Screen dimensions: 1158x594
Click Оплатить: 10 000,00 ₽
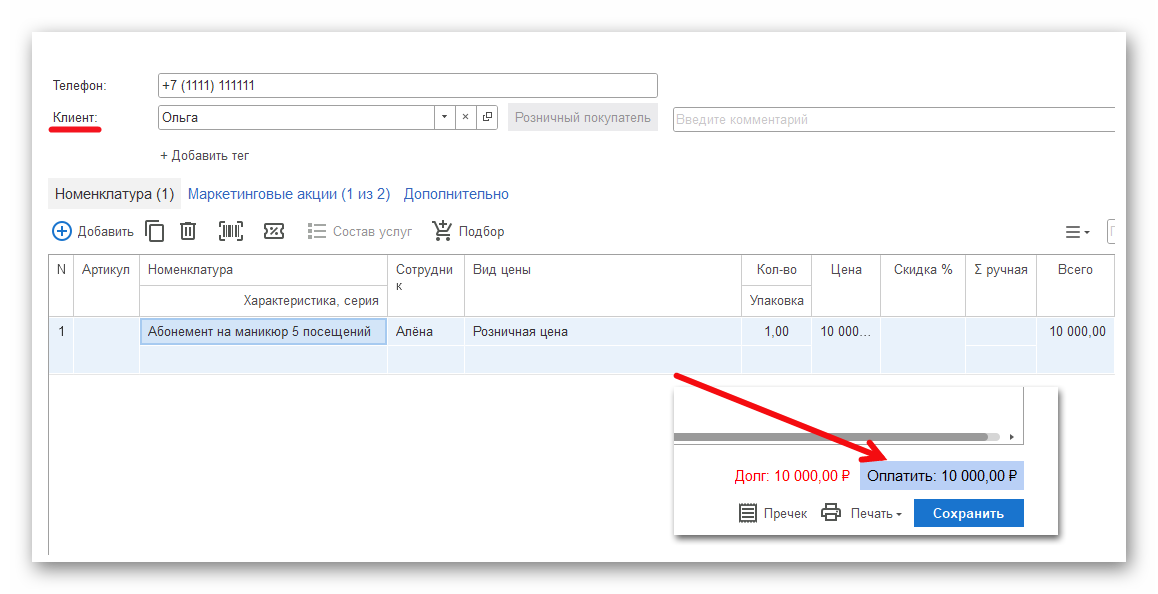941,475
